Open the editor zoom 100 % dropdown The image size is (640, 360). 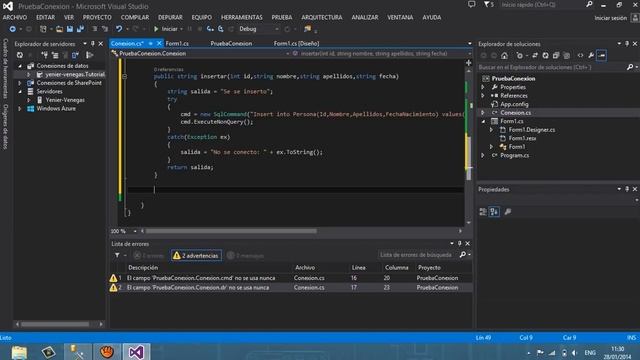135,231
